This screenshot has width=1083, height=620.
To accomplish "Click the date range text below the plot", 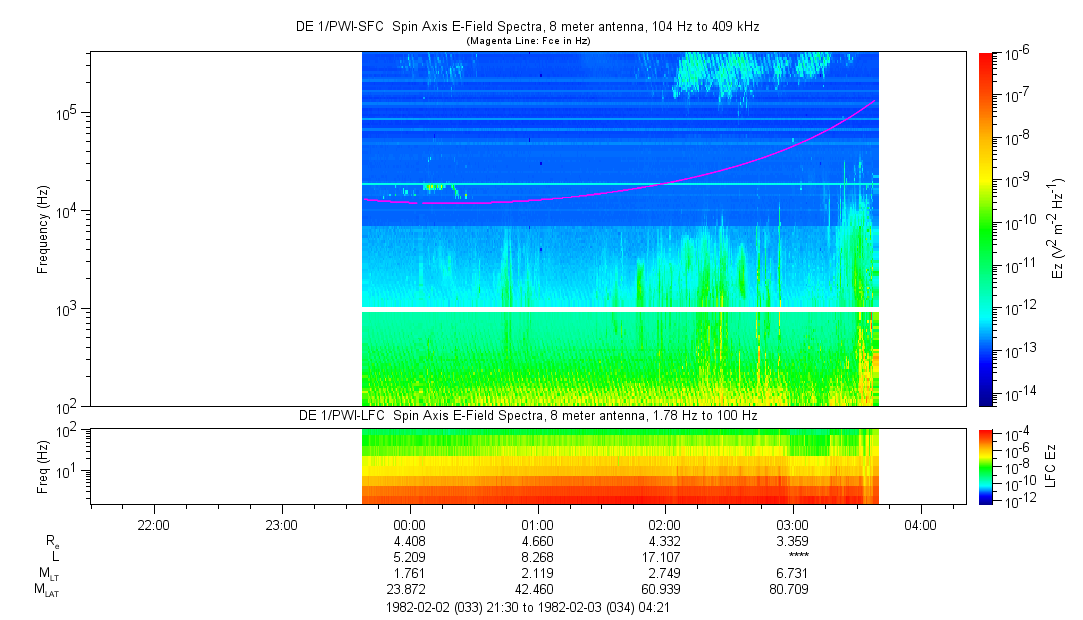I will click(527, 607).
